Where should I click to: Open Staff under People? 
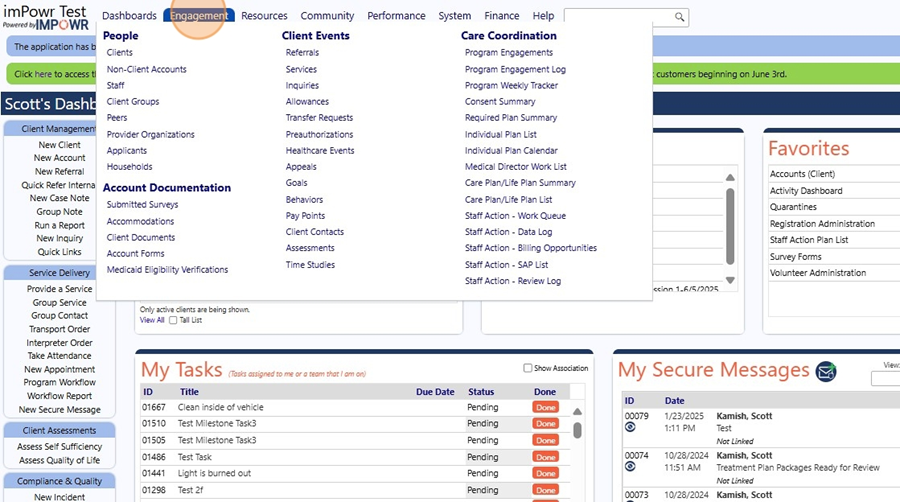(115, 85)
